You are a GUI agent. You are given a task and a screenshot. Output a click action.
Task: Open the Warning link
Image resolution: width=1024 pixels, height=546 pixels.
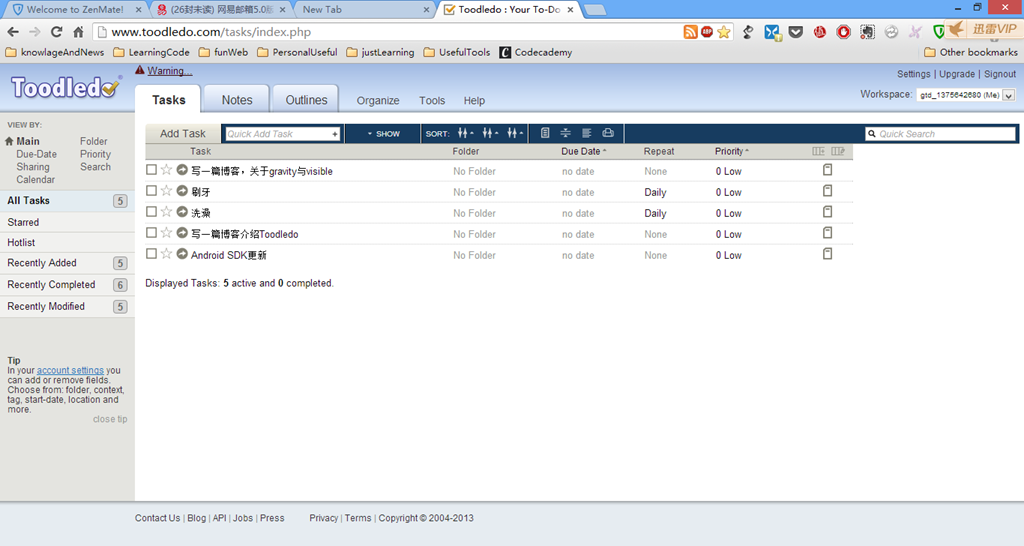click(x=169, y=71)
